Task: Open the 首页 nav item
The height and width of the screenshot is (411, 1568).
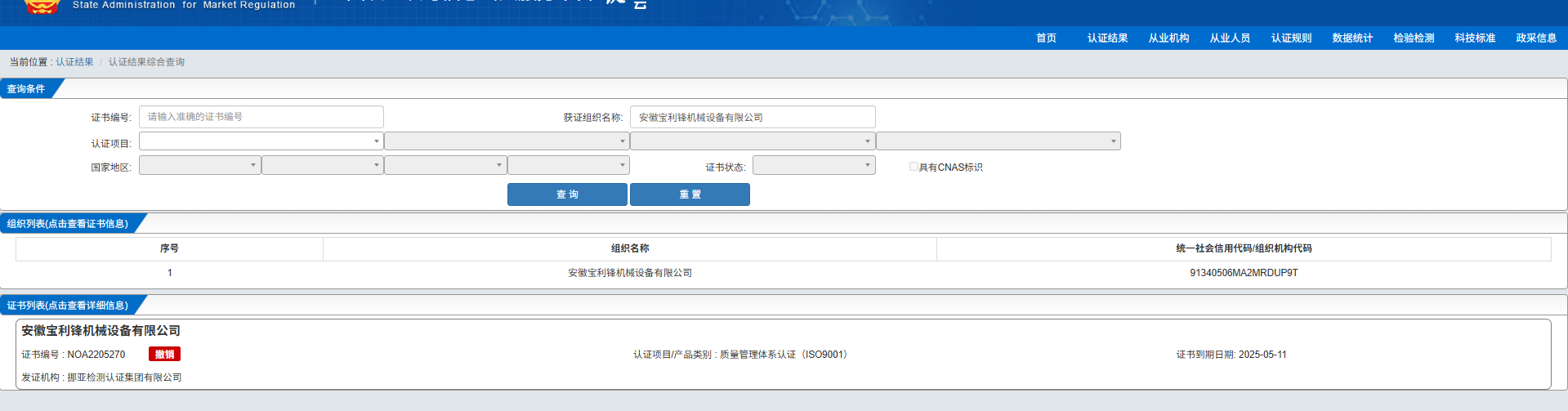Action: point(1046,38)
